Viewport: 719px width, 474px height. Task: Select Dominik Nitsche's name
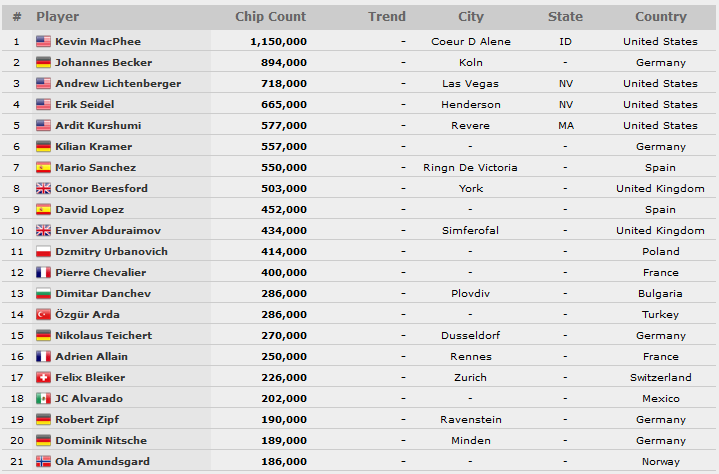pyautogui.click(x=101, y=441)
